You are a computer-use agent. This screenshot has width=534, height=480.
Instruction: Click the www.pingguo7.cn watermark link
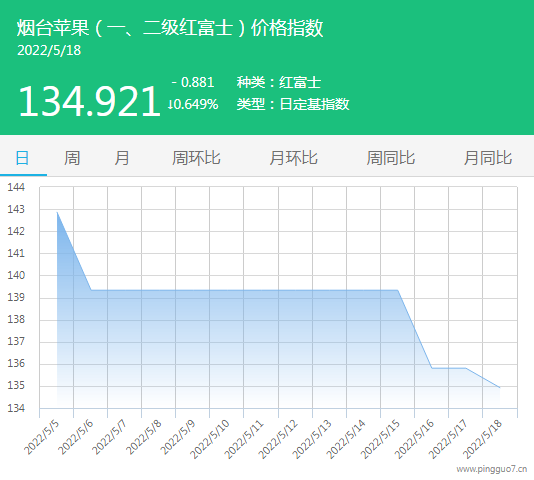492,469
